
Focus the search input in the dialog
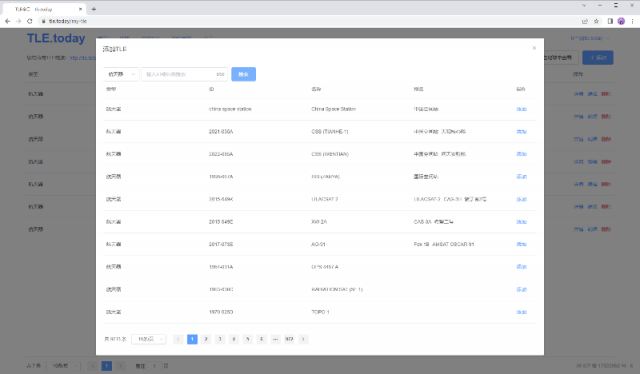point(184,74)
